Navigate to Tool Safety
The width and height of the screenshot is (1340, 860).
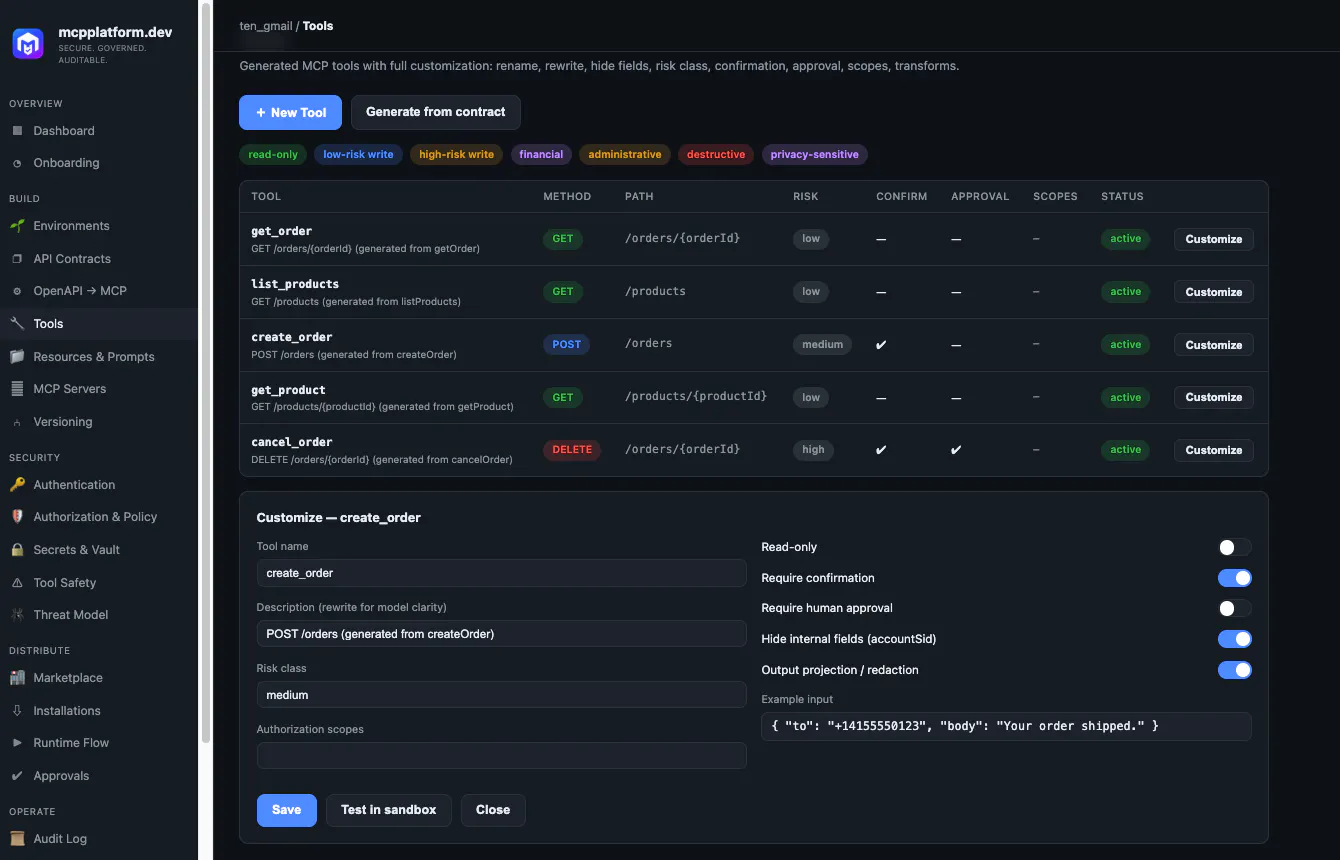[x=99, y=583]
